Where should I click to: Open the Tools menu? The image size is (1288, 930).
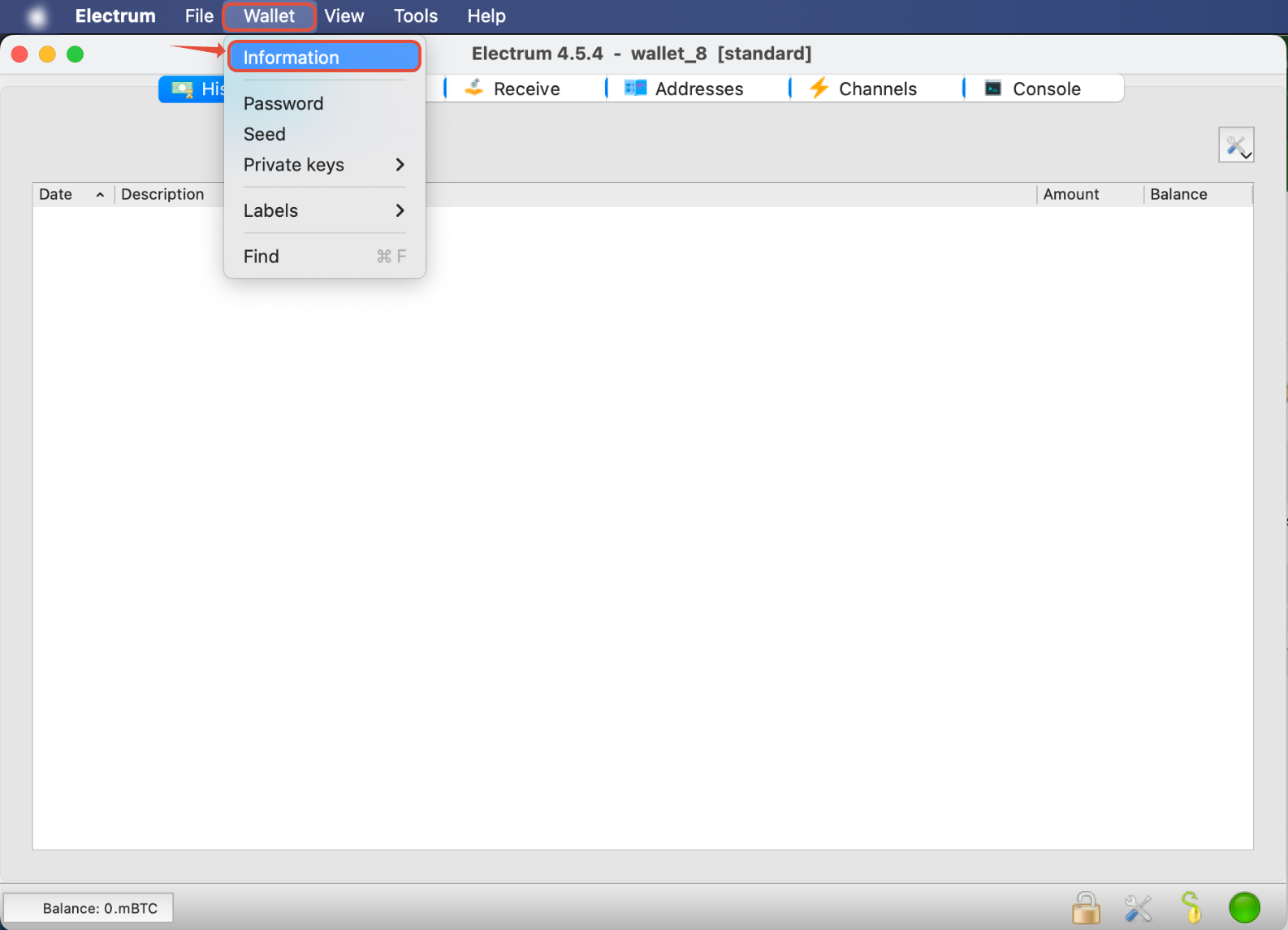pyautogui.click(x=416, y=16)
